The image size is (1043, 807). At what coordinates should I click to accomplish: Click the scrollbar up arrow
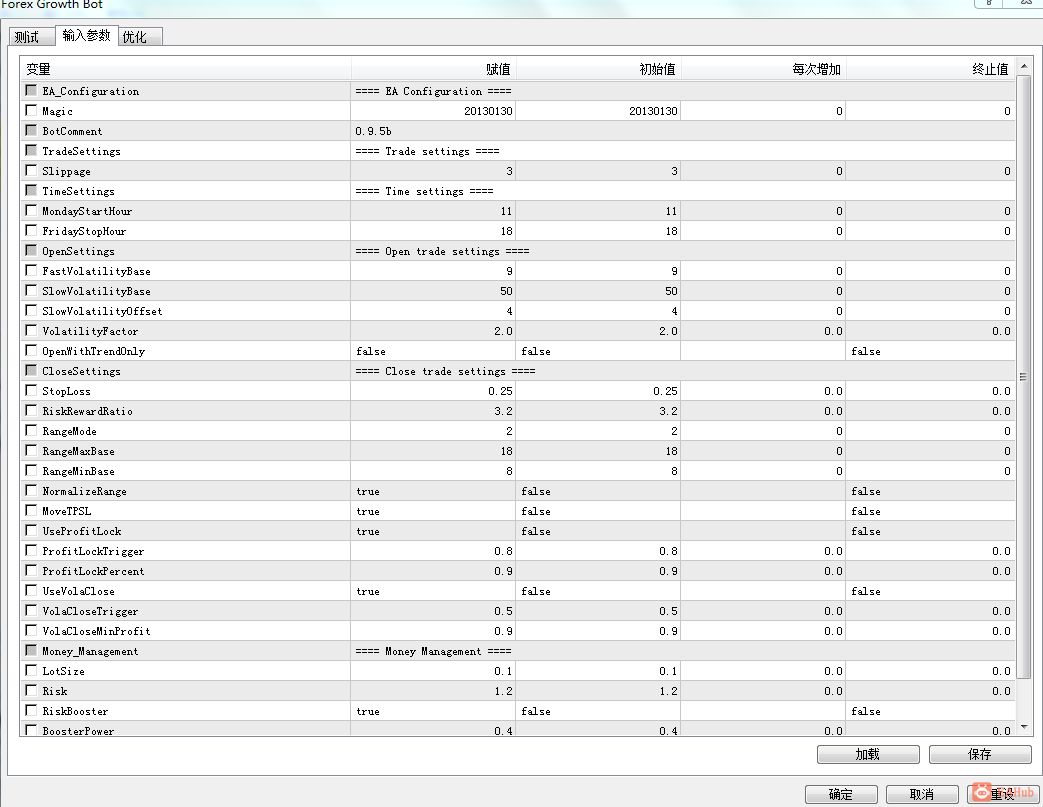tap(1024, 66)
